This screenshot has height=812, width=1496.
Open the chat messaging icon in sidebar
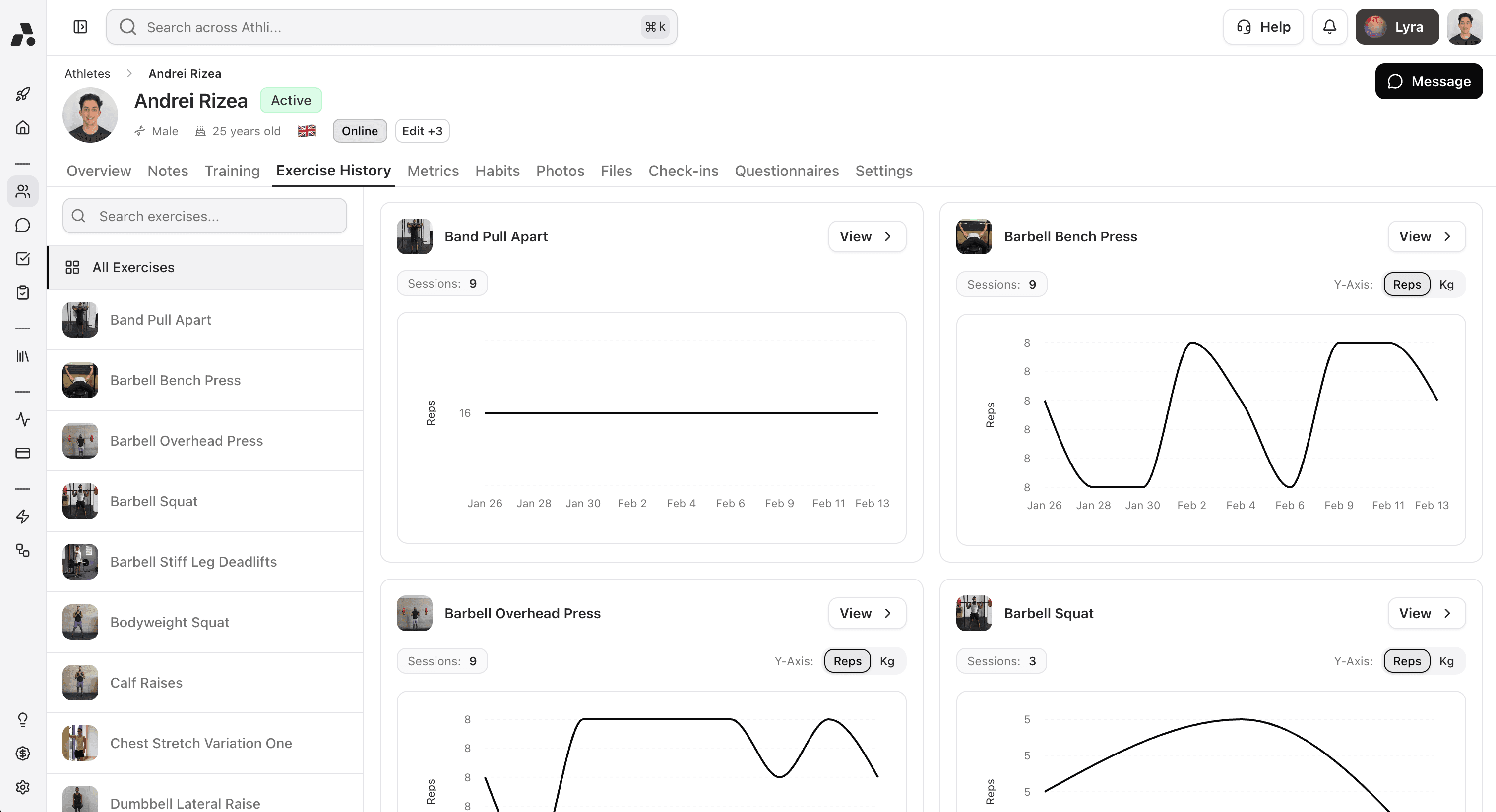pyautogui.click(x=23, y=225)
